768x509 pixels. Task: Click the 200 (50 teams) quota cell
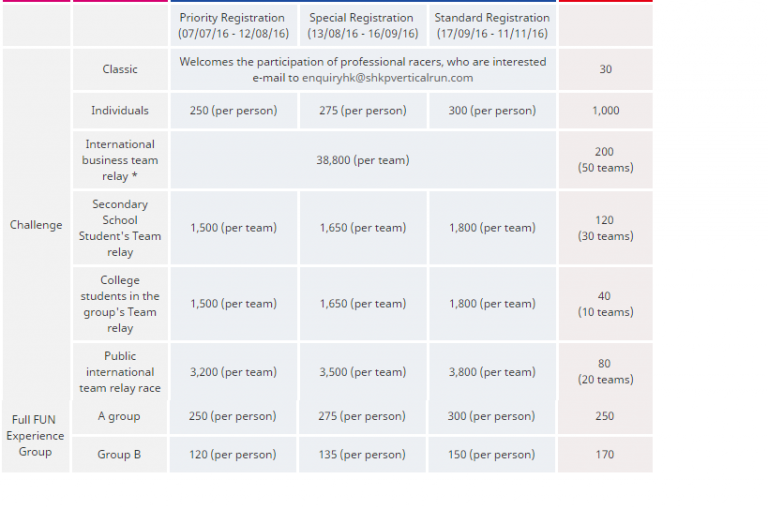click(605, 160)
